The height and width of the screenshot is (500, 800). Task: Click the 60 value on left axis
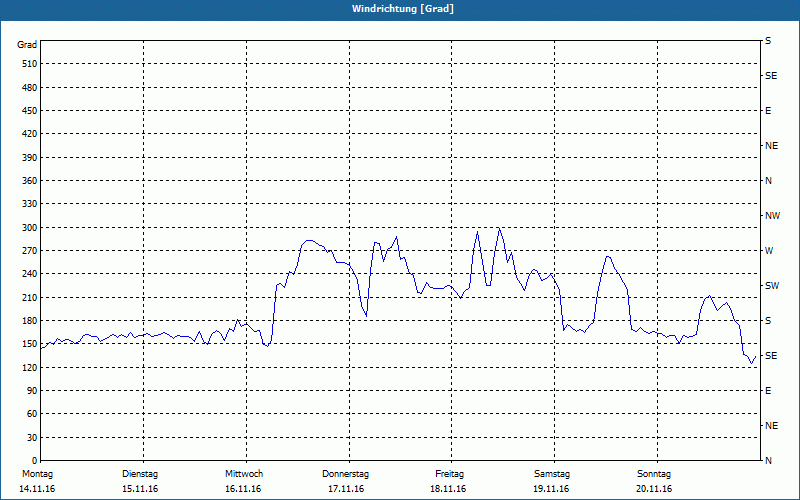coord(32,414)
